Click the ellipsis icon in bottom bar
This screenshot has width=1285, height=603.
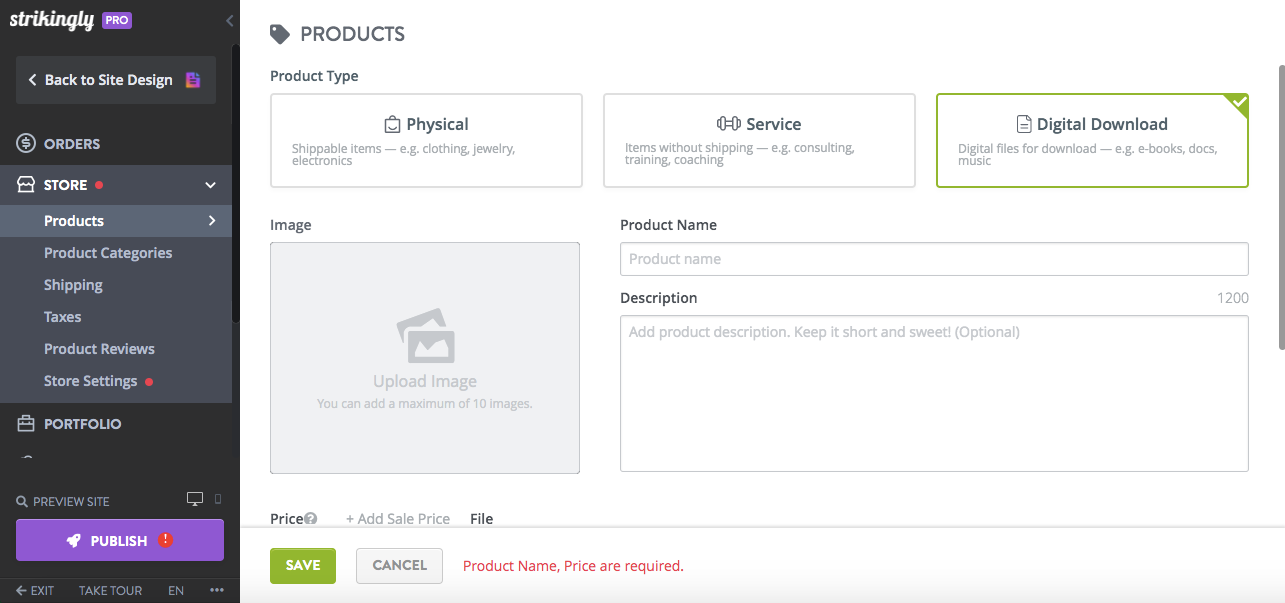pos(217,590)
